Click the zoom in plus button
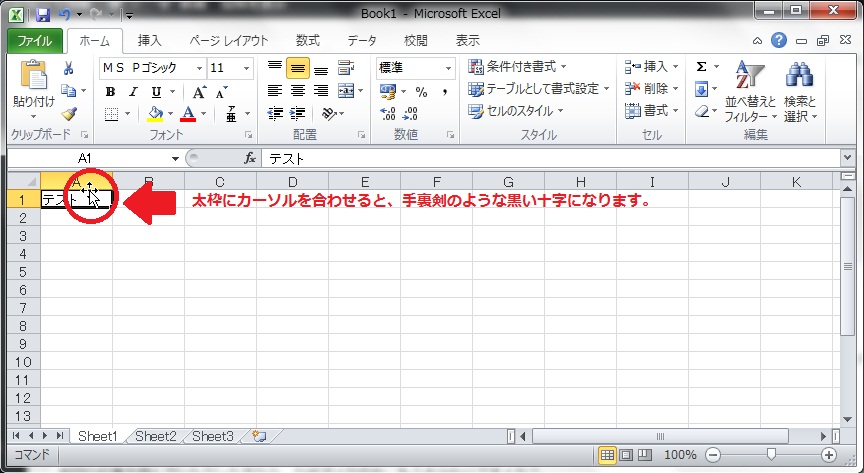The width and height of the screenshot is (864, 473). coord(829,455)
